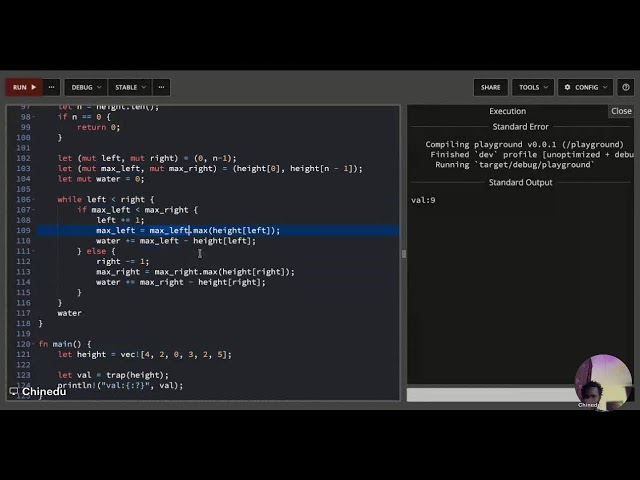Open the CONFIG settings menu

(585, 87)
